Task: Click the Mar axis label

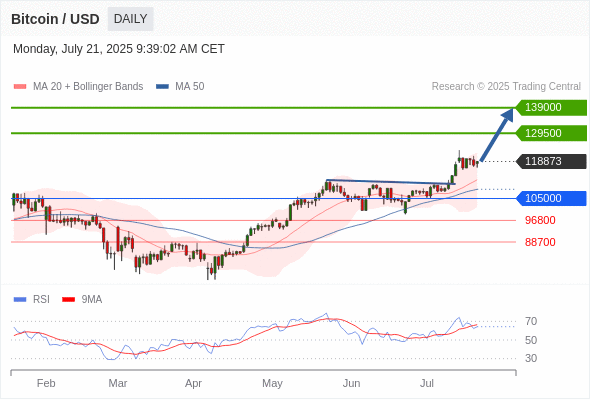Action: [x=118, y=383]
